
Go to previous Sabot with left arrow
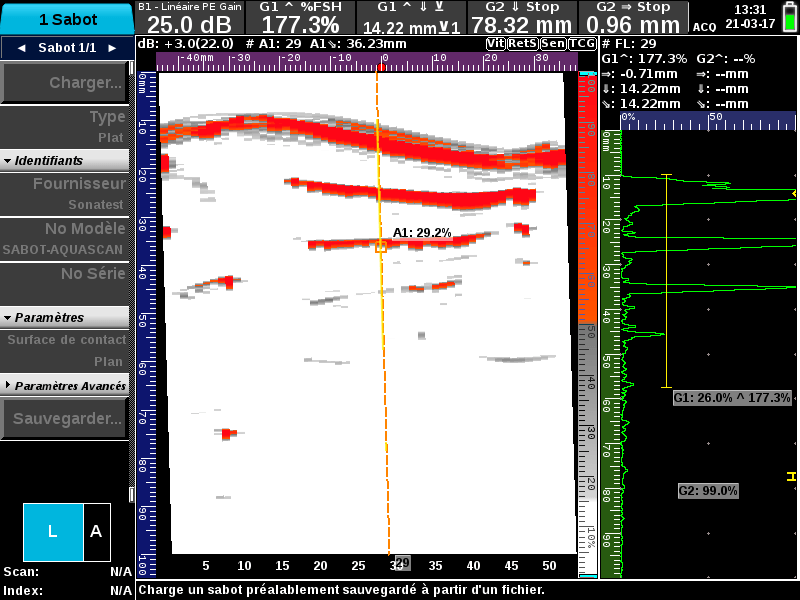pyautogui.click(x=20, y=48)
